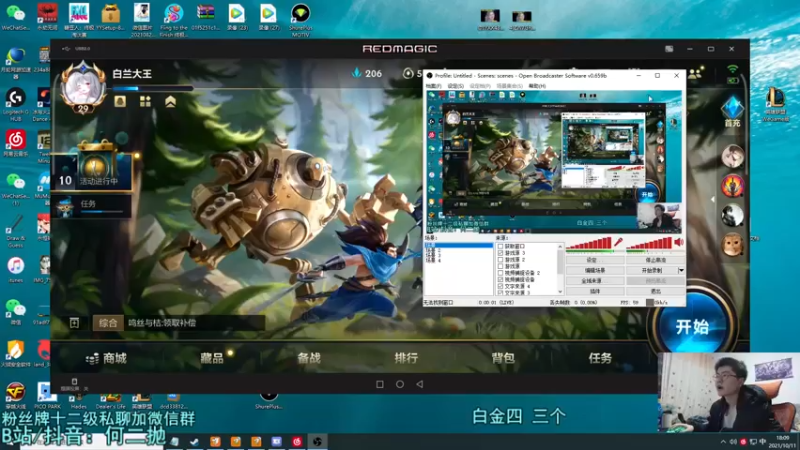
Task: Open the 藏品 collection tab
Action: 212,358
